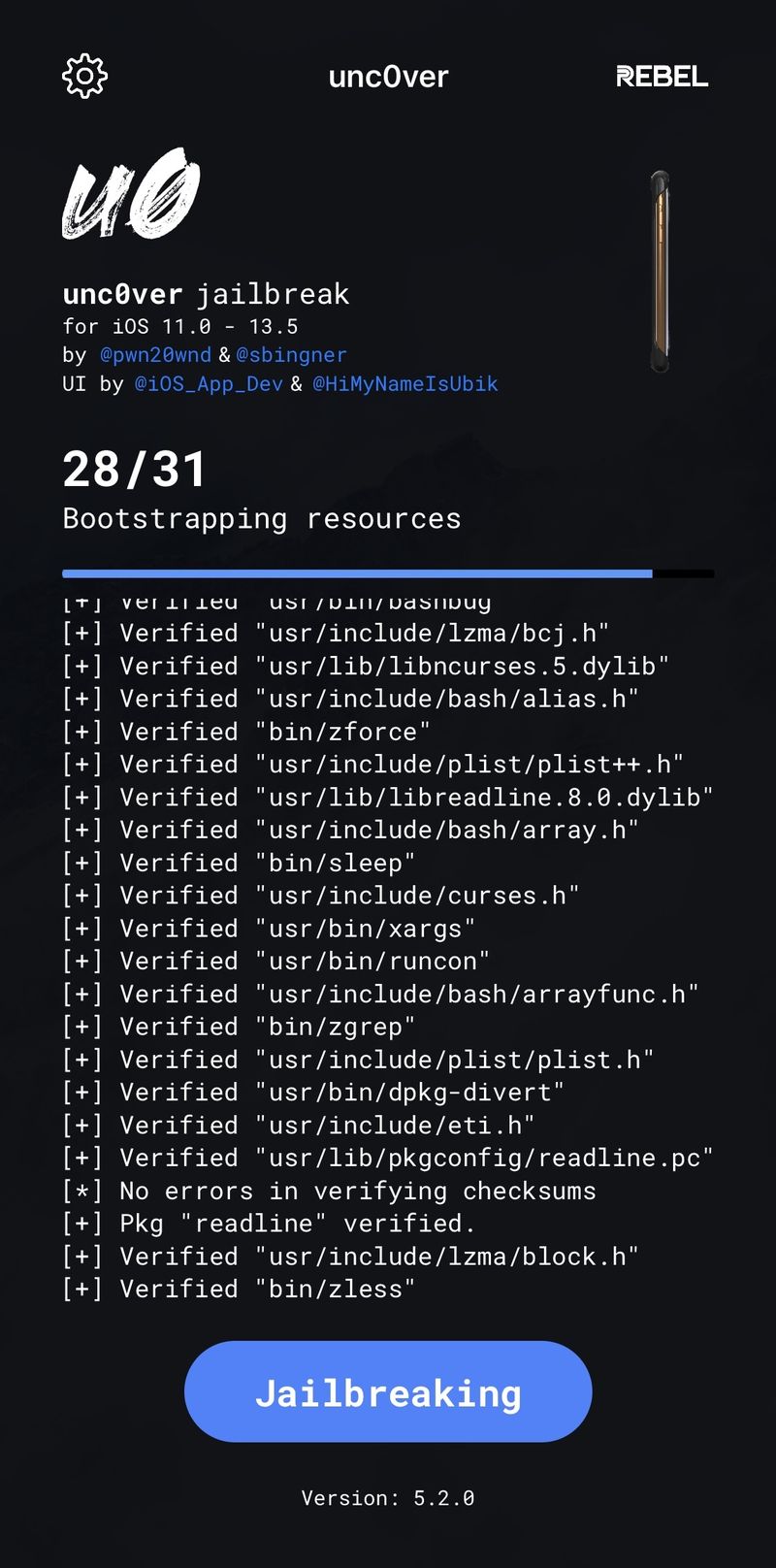Select log line Verified bin/sleep
Image resolution: width=776 pixels, height=1568 pixels.
click(x=239, y=864)
